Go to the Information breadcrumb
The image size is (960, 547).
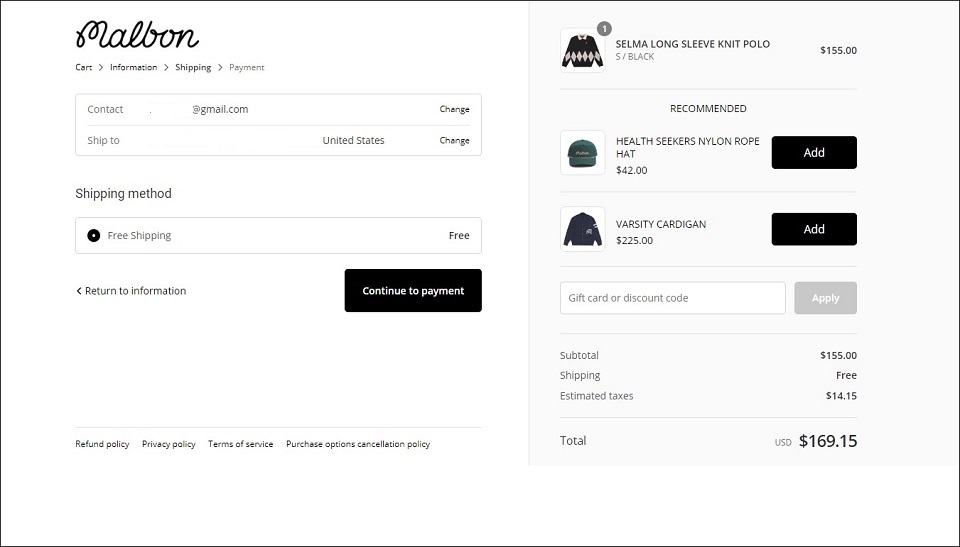pos(133,67)
